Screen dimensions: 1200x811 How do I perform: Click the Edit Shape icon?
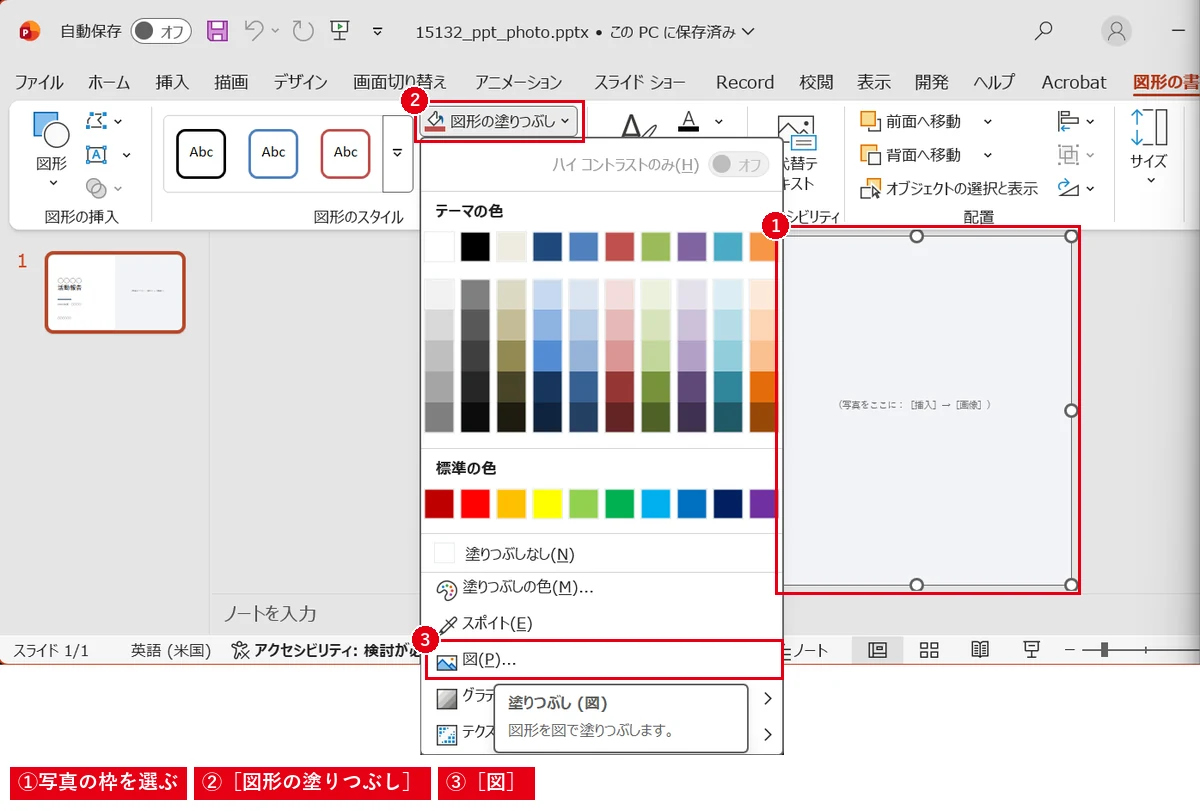(x=96, y=121)
